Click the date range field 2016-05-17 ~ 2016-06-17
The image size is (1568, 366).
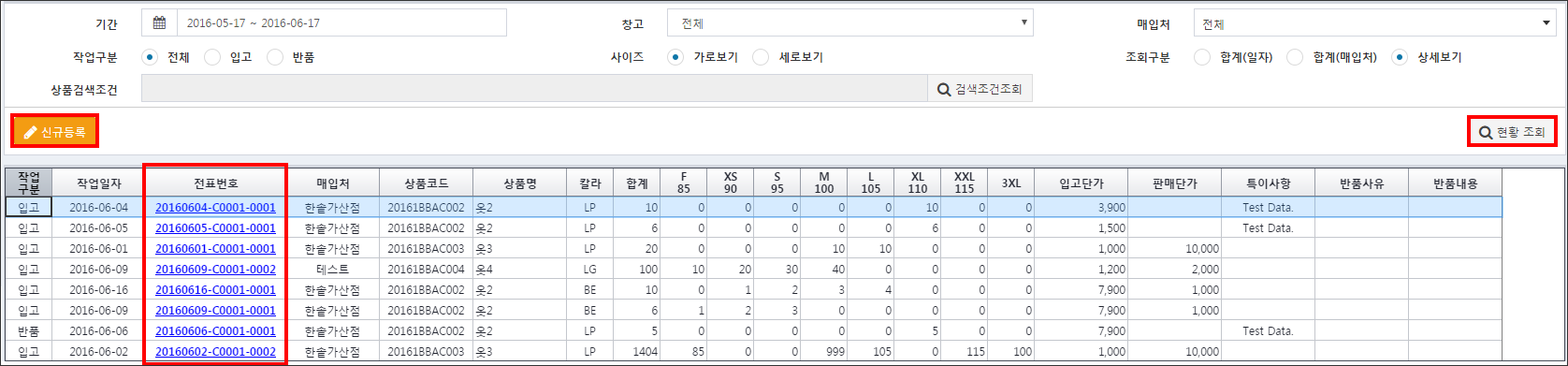tap(341, 23)
